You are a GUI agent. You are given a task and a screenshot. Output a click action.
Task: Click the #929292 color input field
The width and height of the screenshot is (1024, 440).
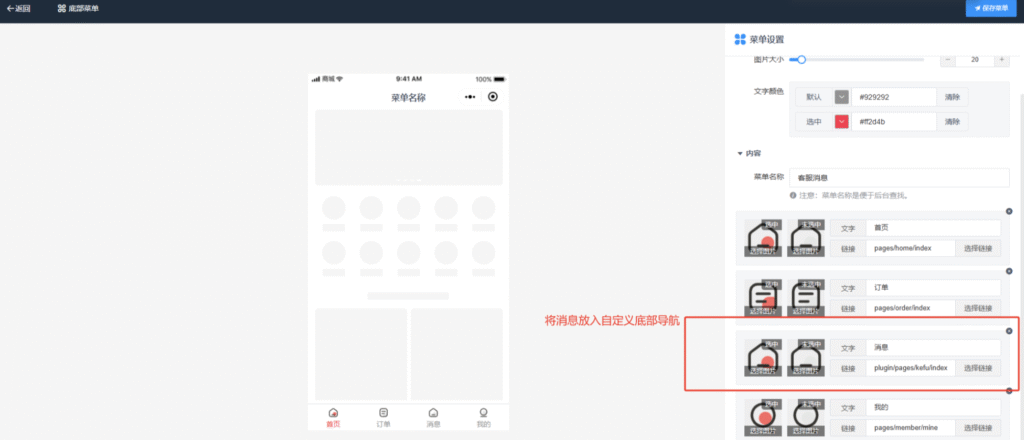click(x=894, y=97)
